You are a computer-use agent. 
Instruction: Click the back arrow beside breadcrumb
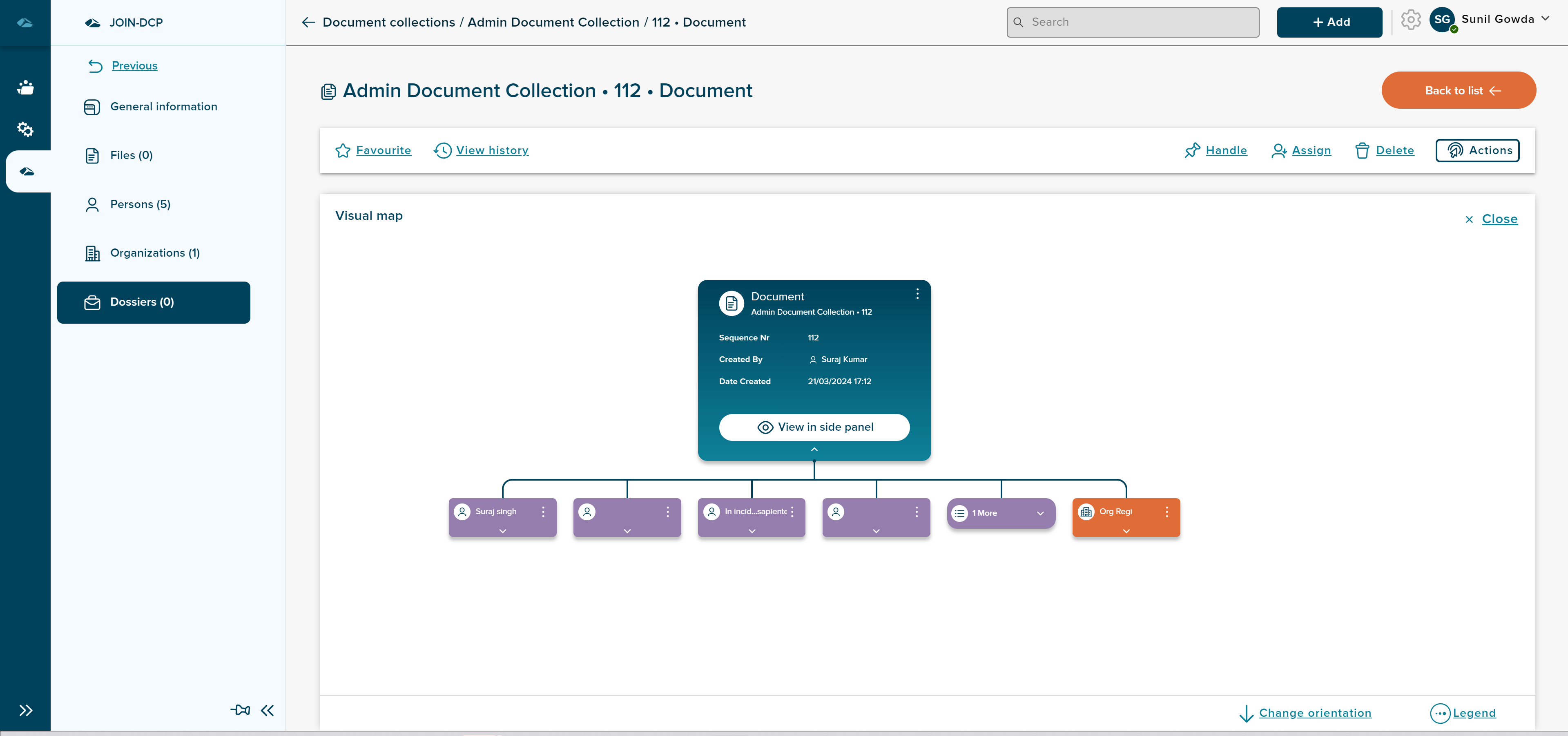pyautogui.click(x=308, y=22)
